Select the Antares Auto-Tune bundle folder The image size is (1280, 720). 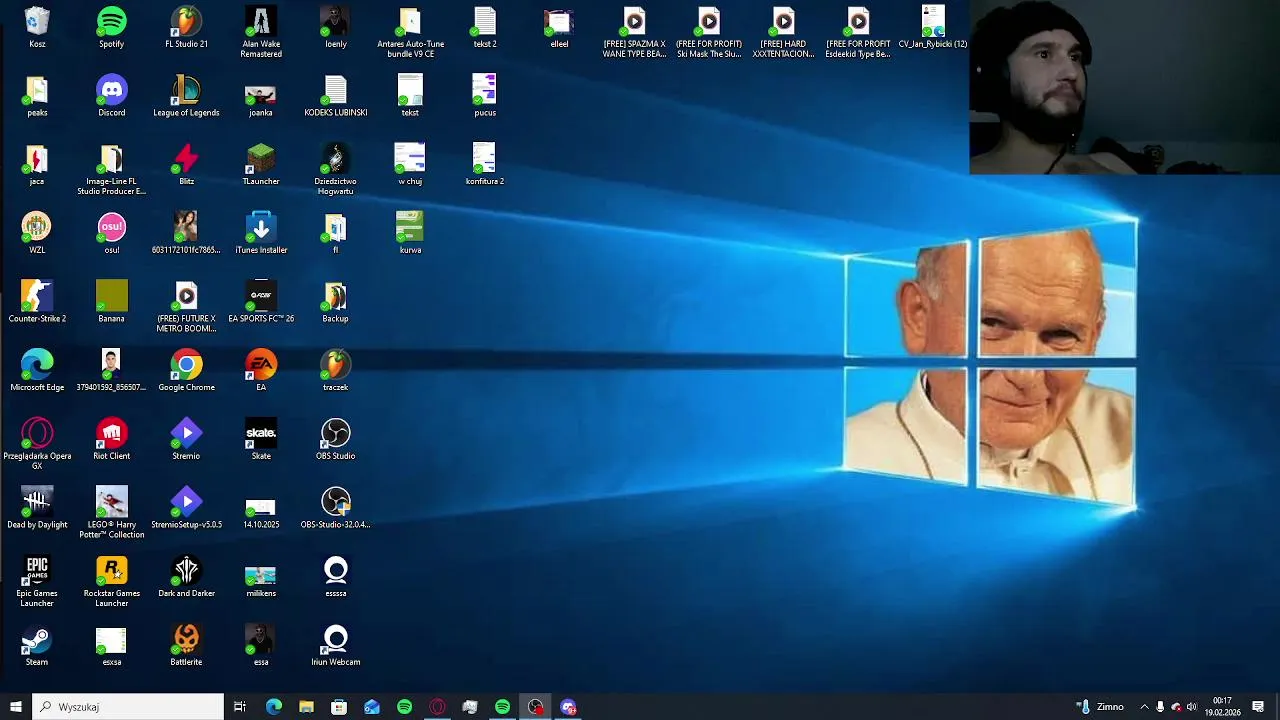tap(410, 32)
